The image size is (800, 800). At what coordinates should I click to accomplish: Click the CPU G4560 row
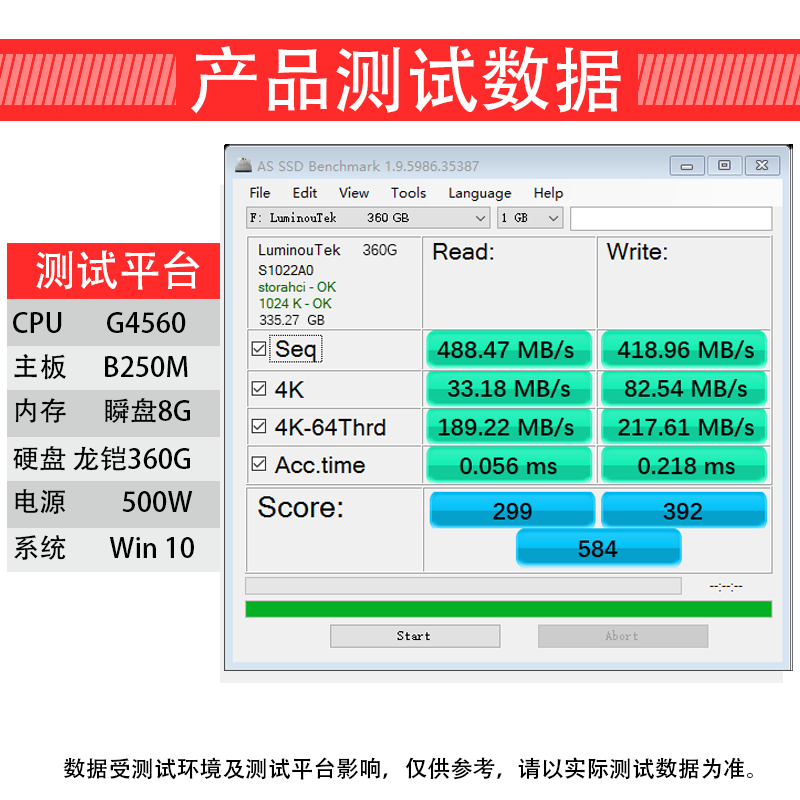pyautogui.click(x=113, y=322)
